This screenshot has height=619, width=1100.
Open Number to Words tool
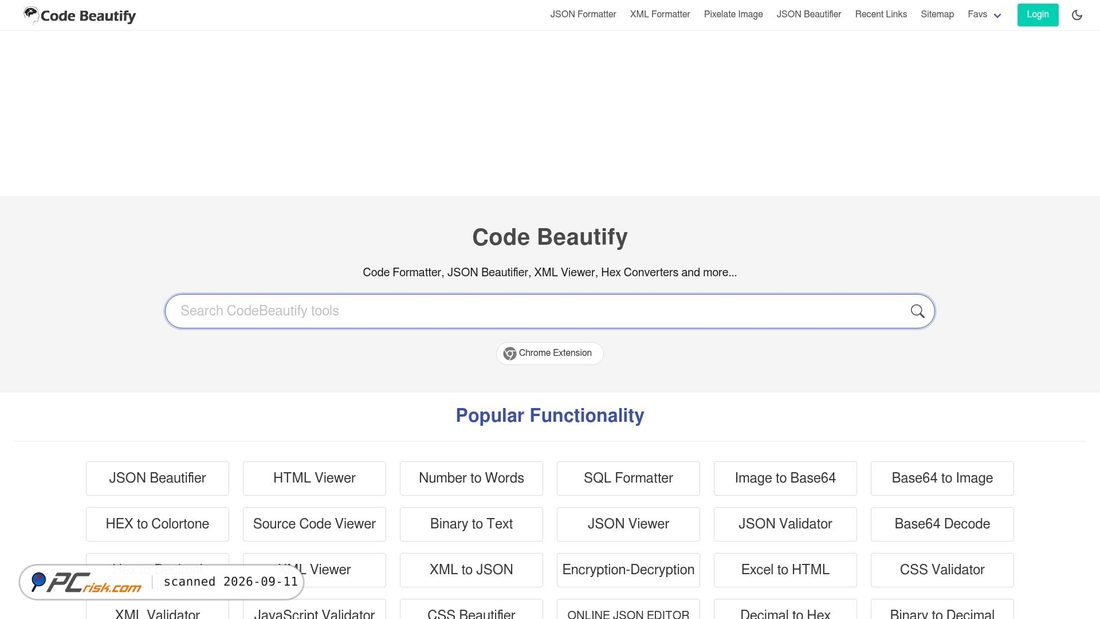[471, 478]
